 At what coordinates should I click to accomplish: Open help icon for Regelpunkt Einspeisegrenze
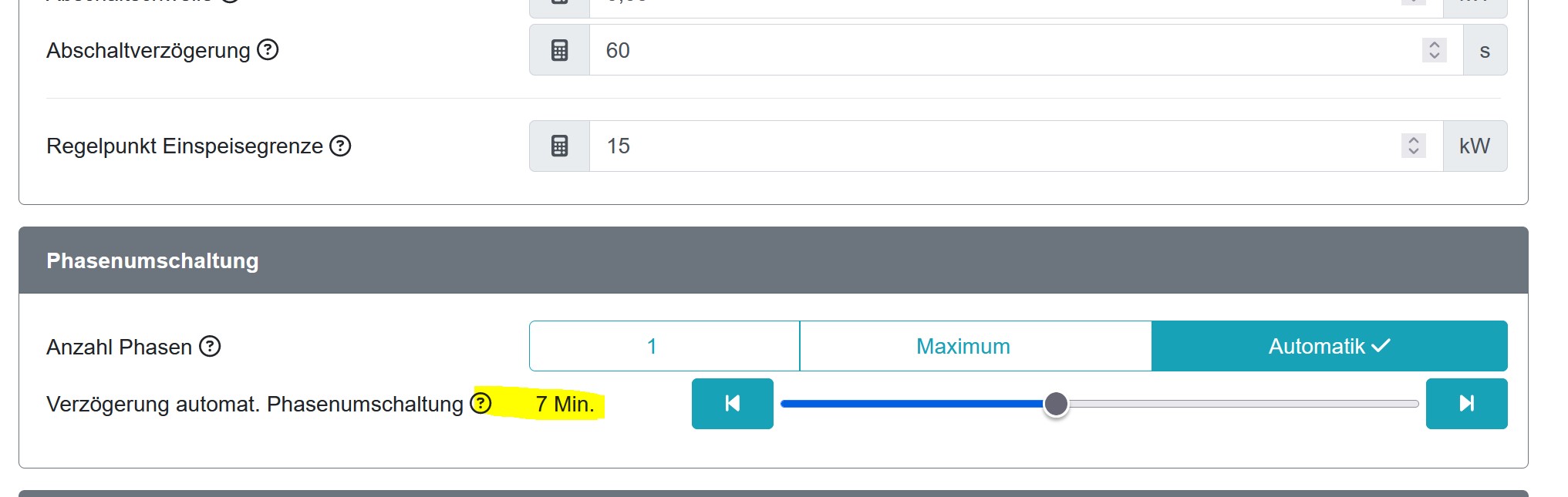click(340, 146)
